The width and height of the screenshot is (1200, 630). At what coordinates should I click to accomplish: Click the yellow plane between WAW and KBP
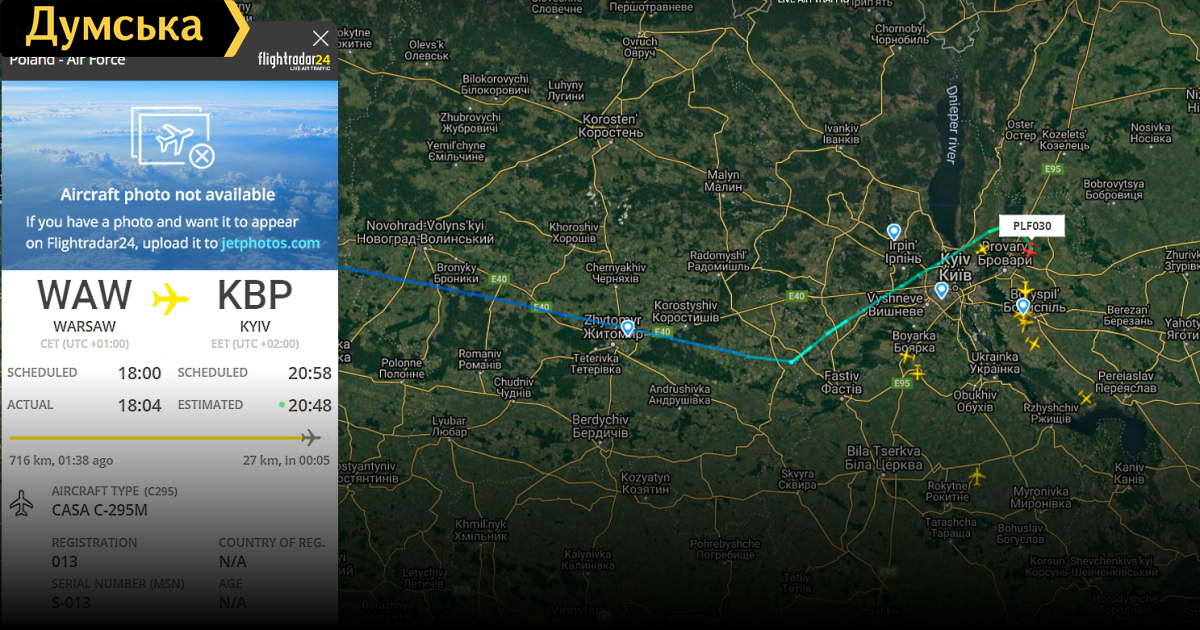tap(170, 298)
